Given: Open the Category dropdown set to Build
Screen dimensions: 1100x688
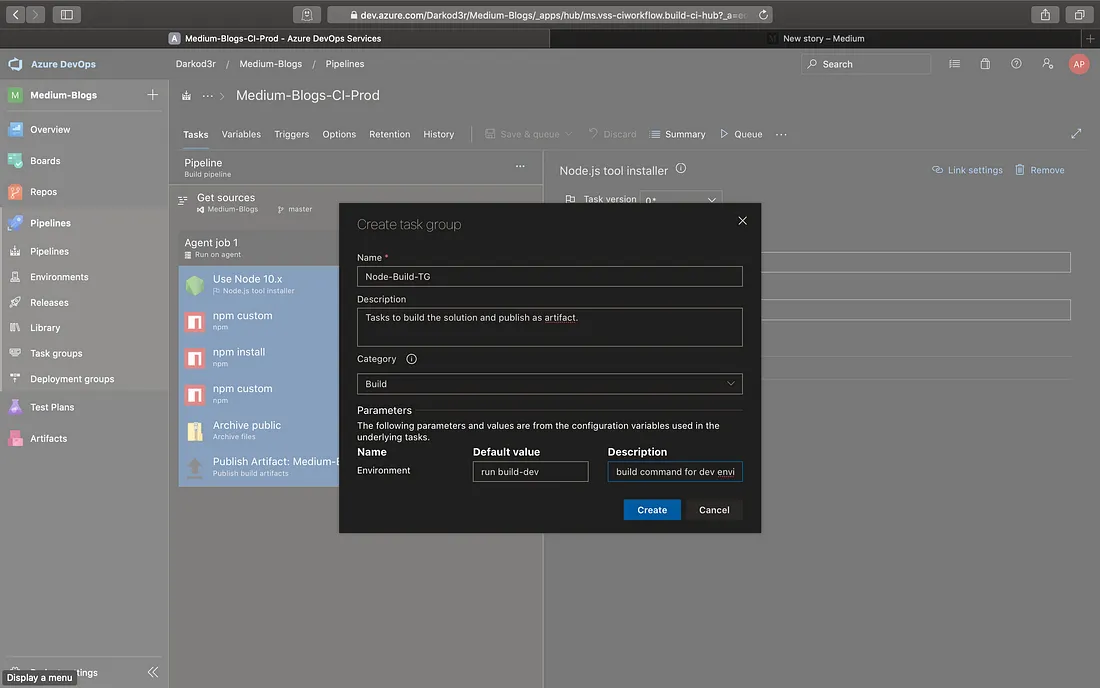Looking at the screenshot, I should click(x=549, y=384).
